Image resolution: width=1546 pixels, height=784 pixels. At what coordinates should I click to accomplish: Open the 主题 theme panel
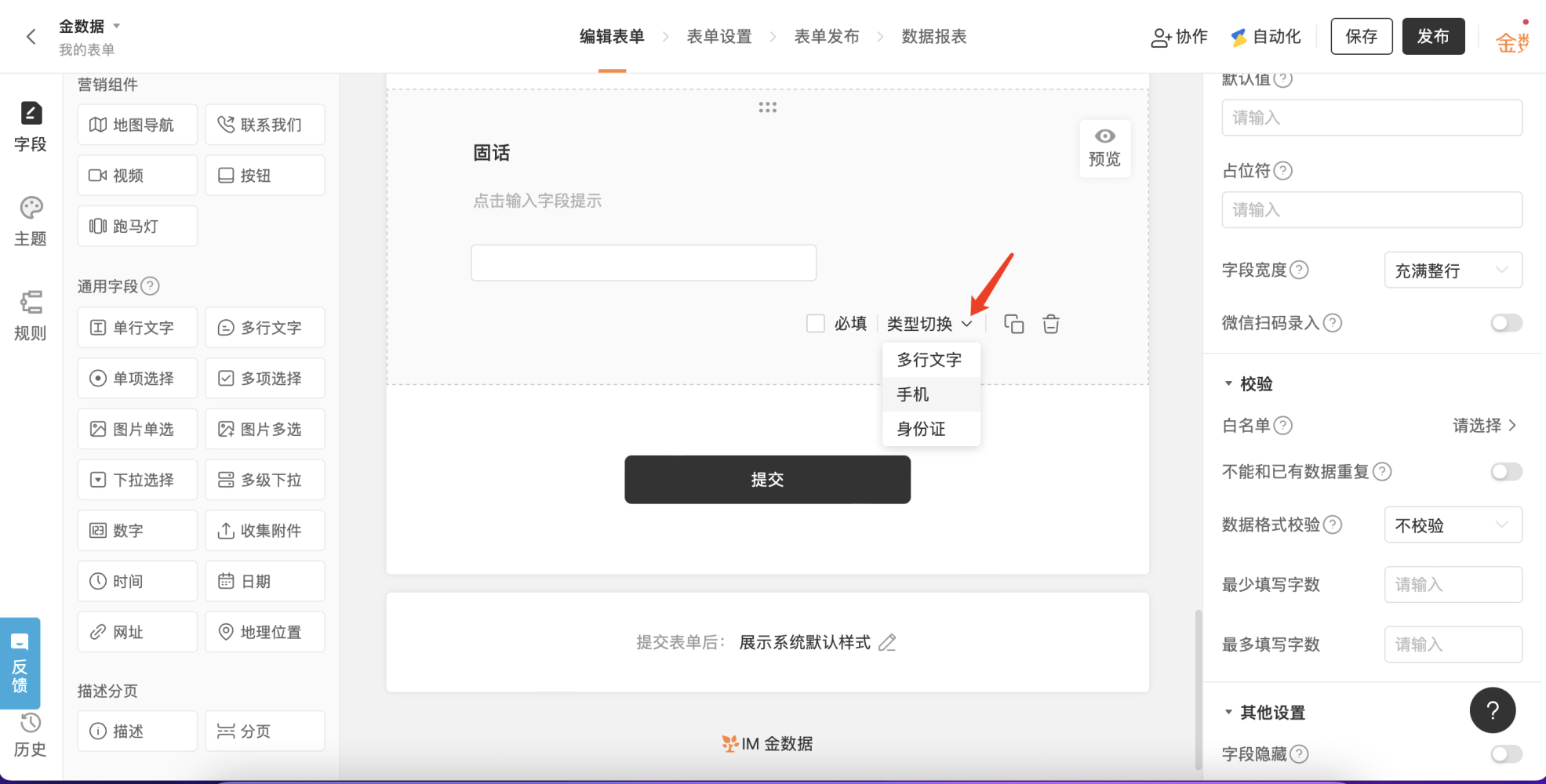31,222
